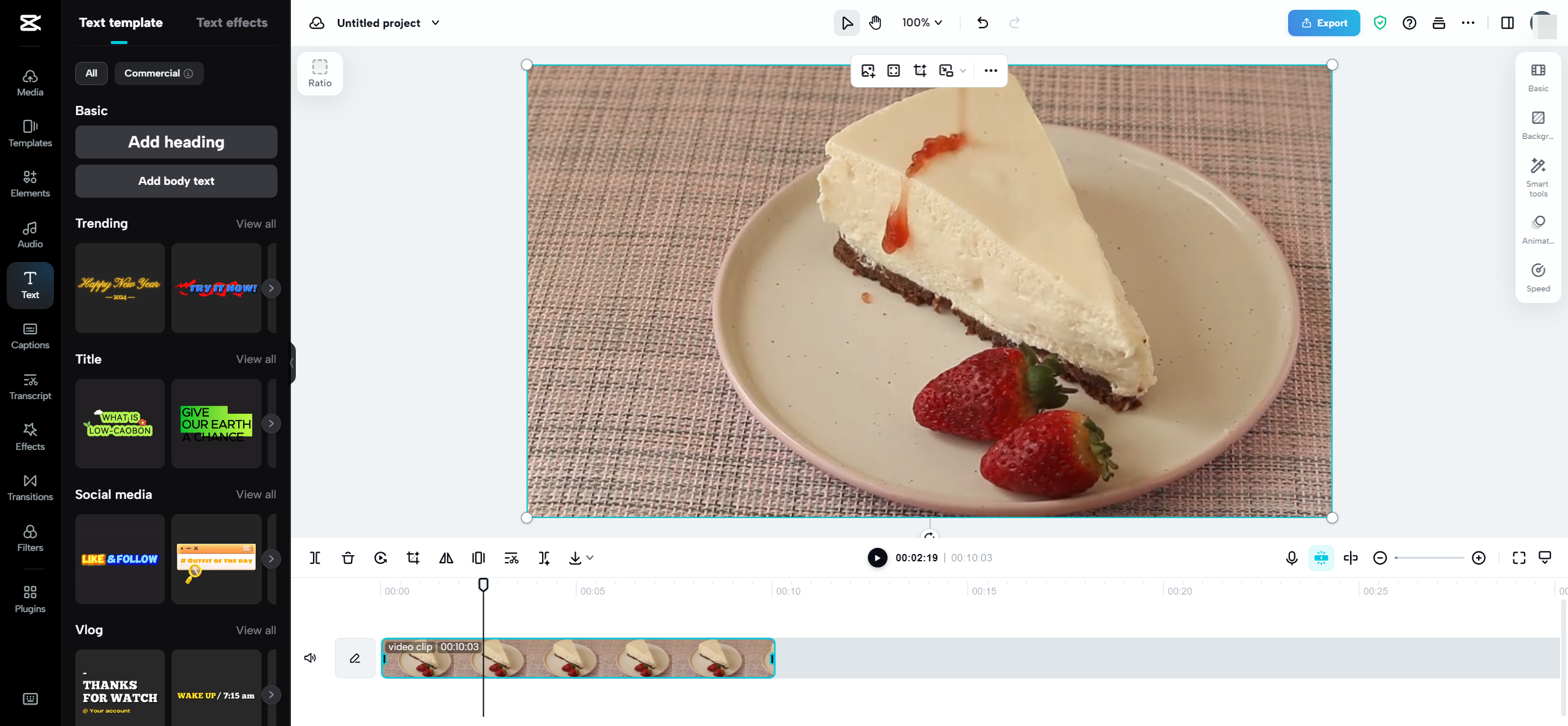Drag the playhead timeline marker

[484, 584]
